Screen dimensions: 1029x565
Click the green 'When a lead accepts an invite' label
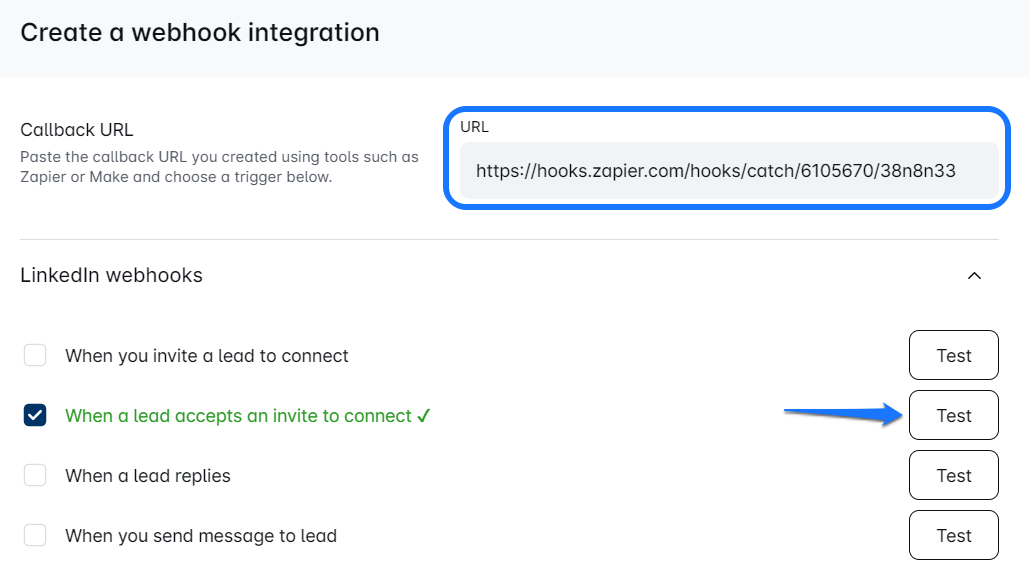click(238, 416)
